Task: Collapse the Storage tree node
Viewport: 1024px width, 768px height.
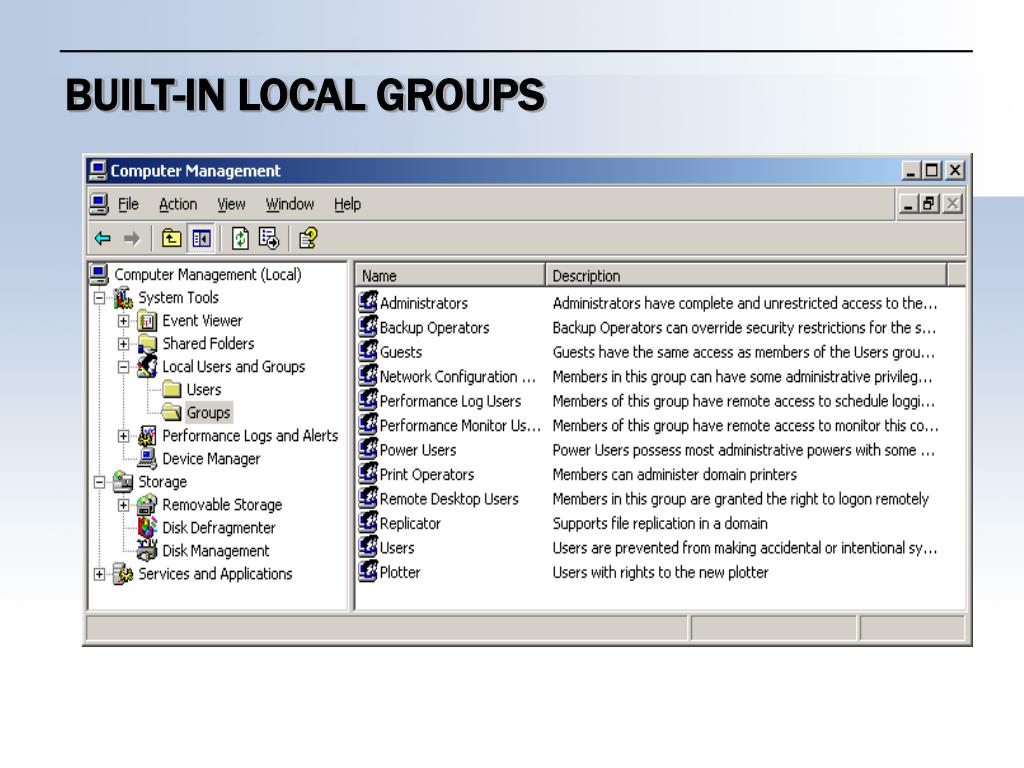Action: pyautogui.click(x=99, y=483)
